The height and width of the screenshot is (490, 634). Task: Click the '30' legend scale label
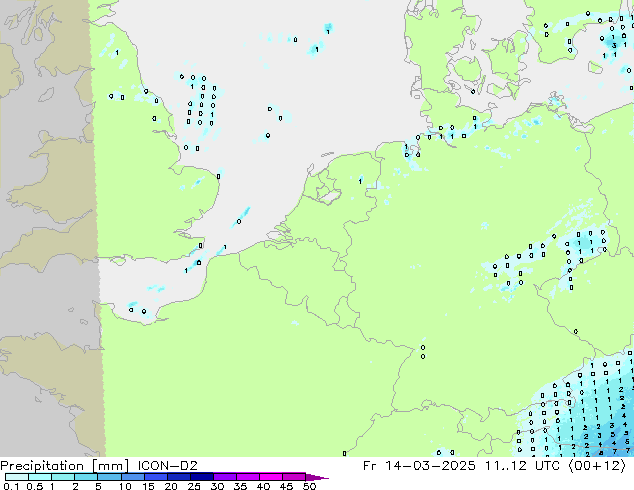[217, 486]
